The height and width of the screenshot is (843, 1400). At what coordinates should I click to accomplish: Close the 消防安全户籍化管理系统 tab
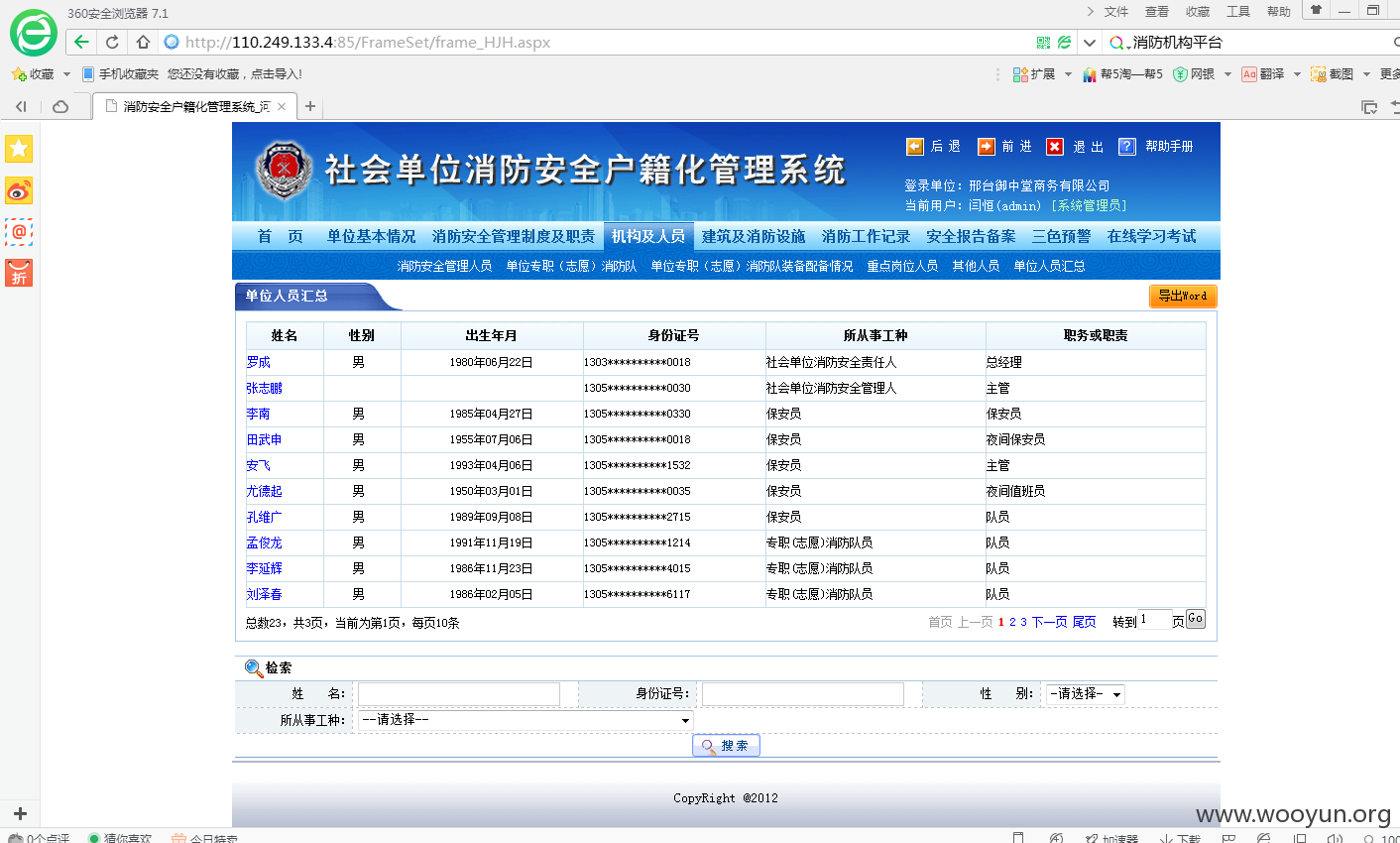pyautogui.click(x=282, y=106)
